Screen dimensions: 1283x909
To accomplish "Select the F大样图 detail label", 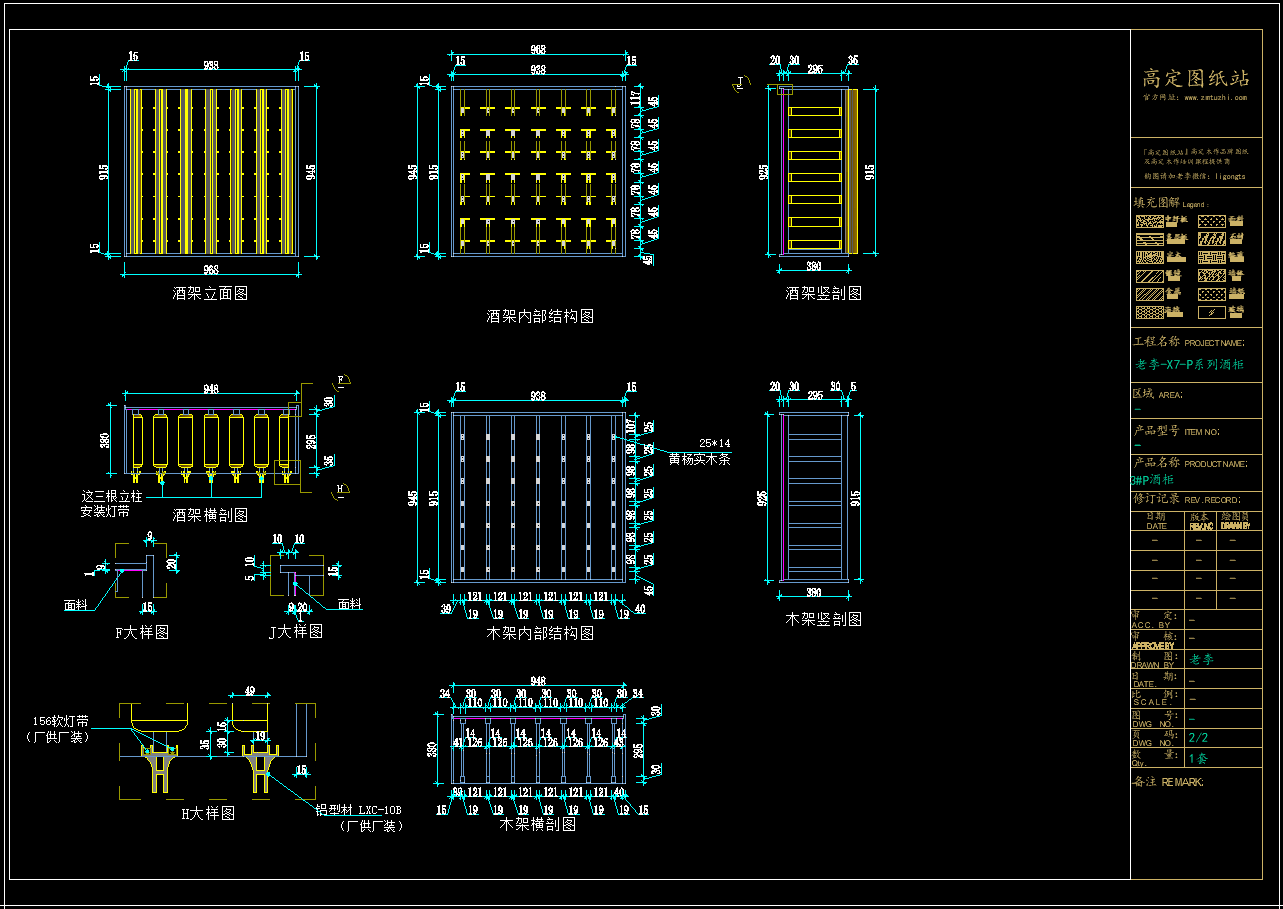I will click(142, 632).
